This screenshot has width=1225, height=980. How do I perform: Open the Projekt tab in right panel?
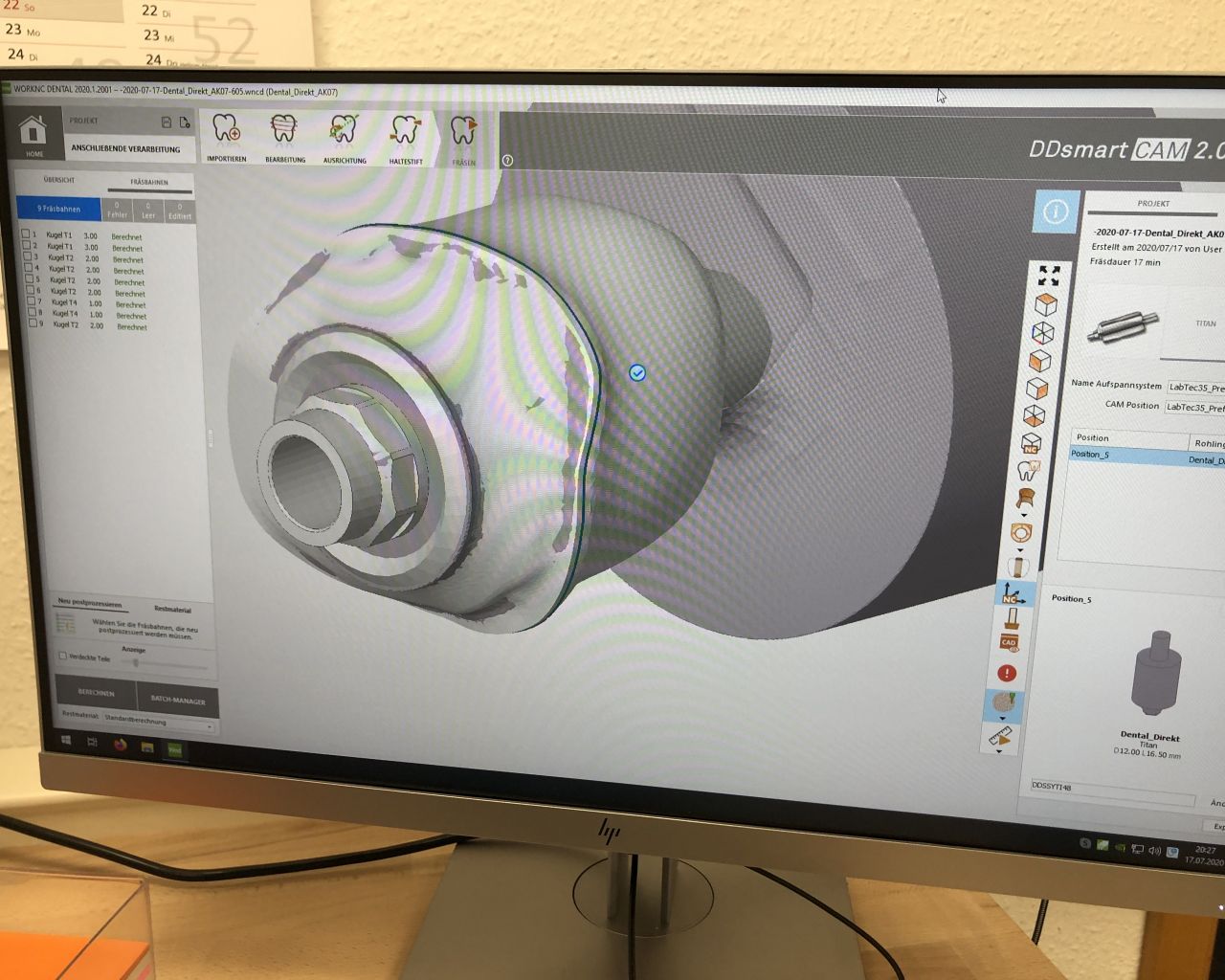[1153, 204]
